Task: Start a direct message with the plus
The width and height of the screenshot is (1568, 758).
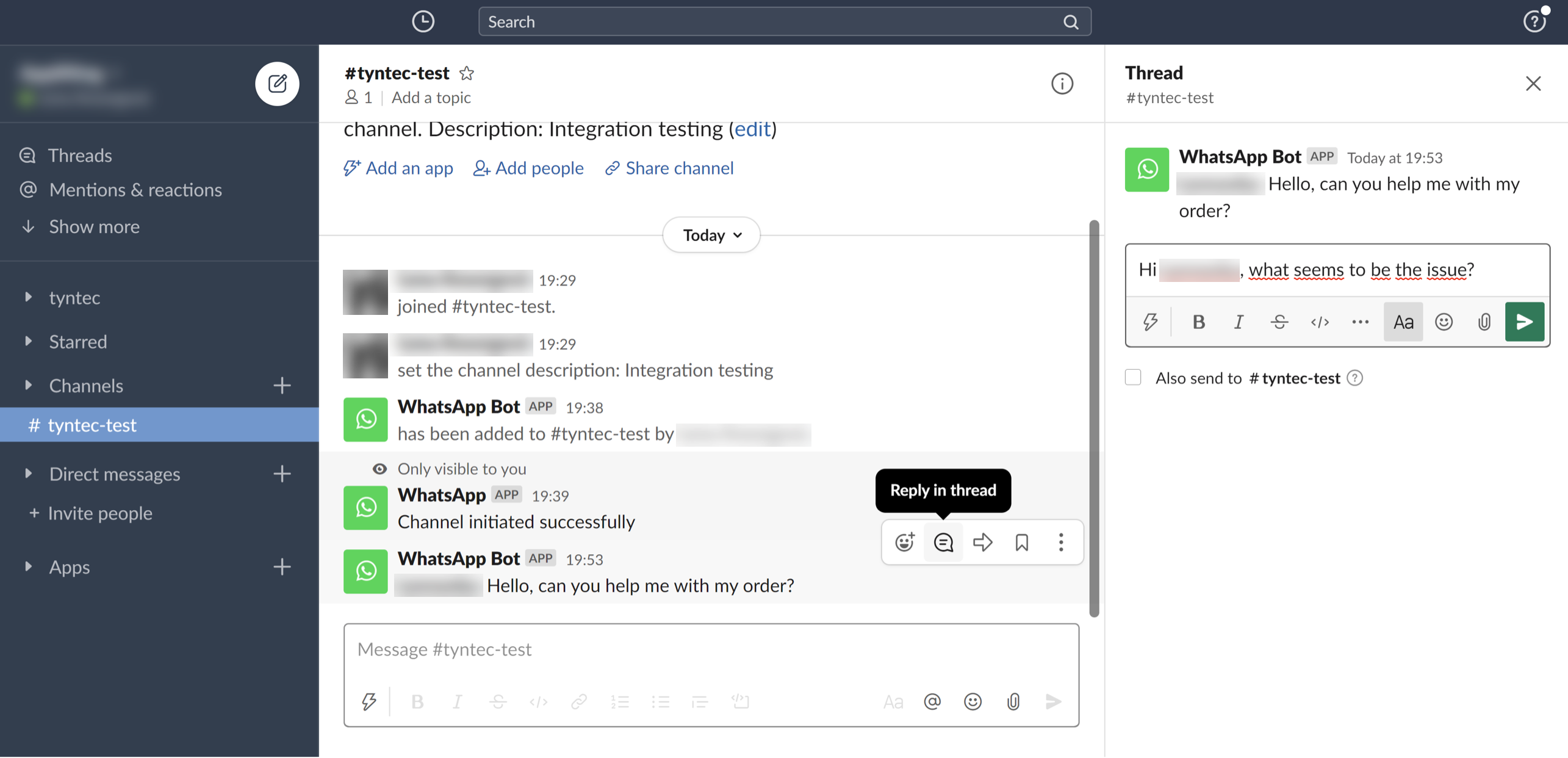Action: tap(282, 474)
